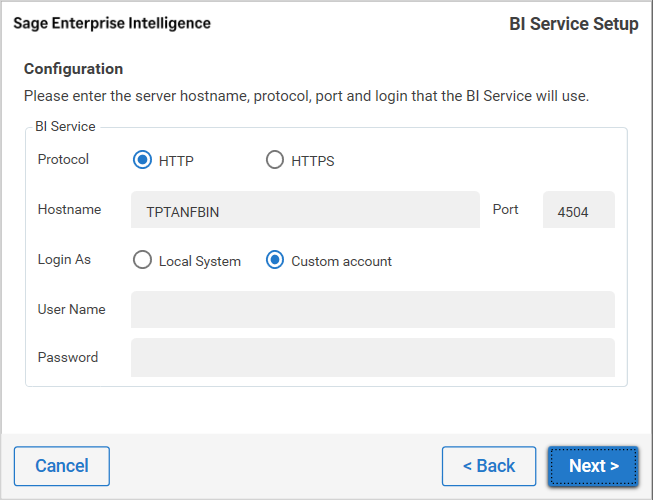Click the Configuration heading

(x=73, y=69)
